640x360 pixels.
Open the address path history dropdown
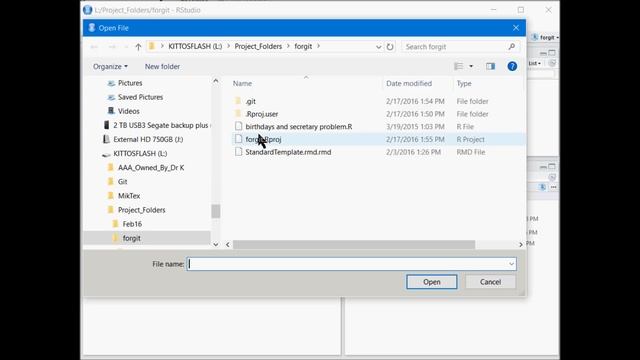pyautogui.click(x=378, y=47)
